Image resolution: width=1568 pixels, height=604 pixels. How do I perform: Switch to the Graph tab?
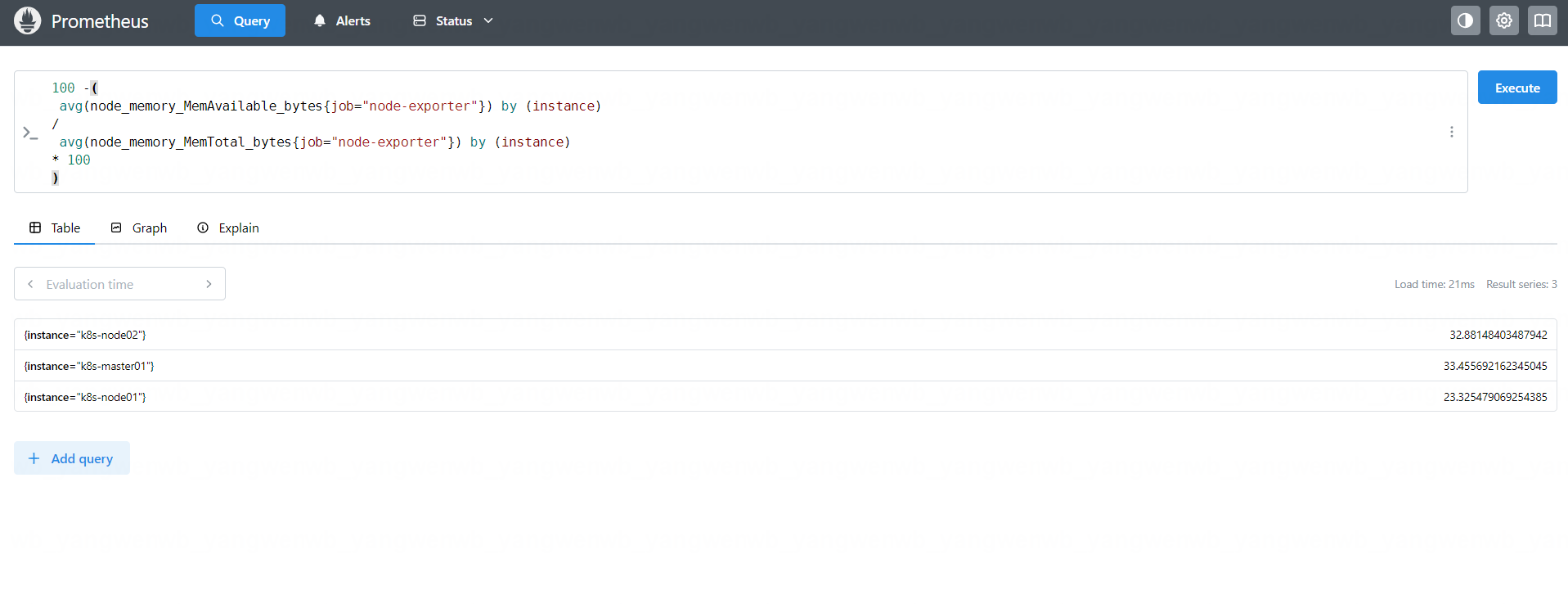(x=139, y=228)
